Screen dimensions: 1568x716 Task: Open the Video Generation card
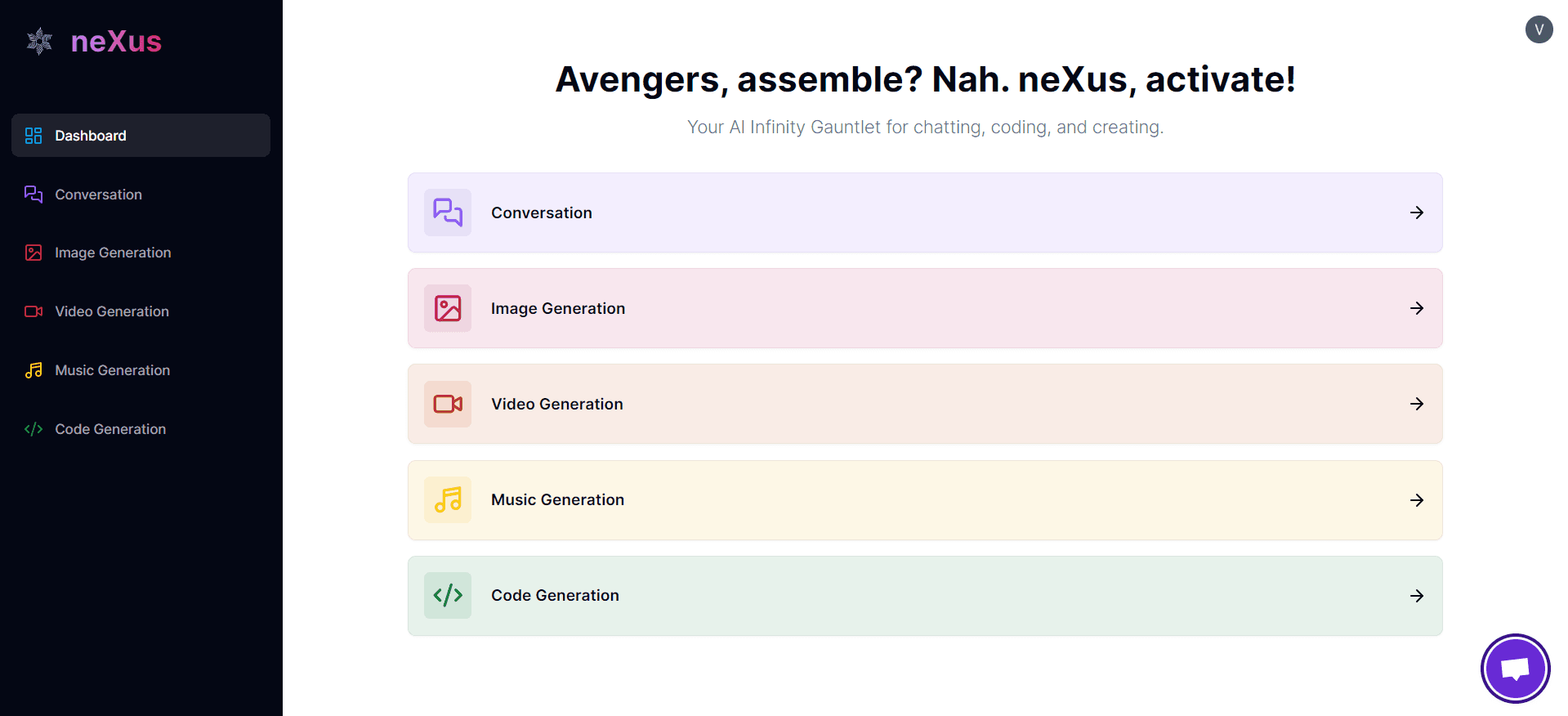pyautogui.click(x=925, y=404)
